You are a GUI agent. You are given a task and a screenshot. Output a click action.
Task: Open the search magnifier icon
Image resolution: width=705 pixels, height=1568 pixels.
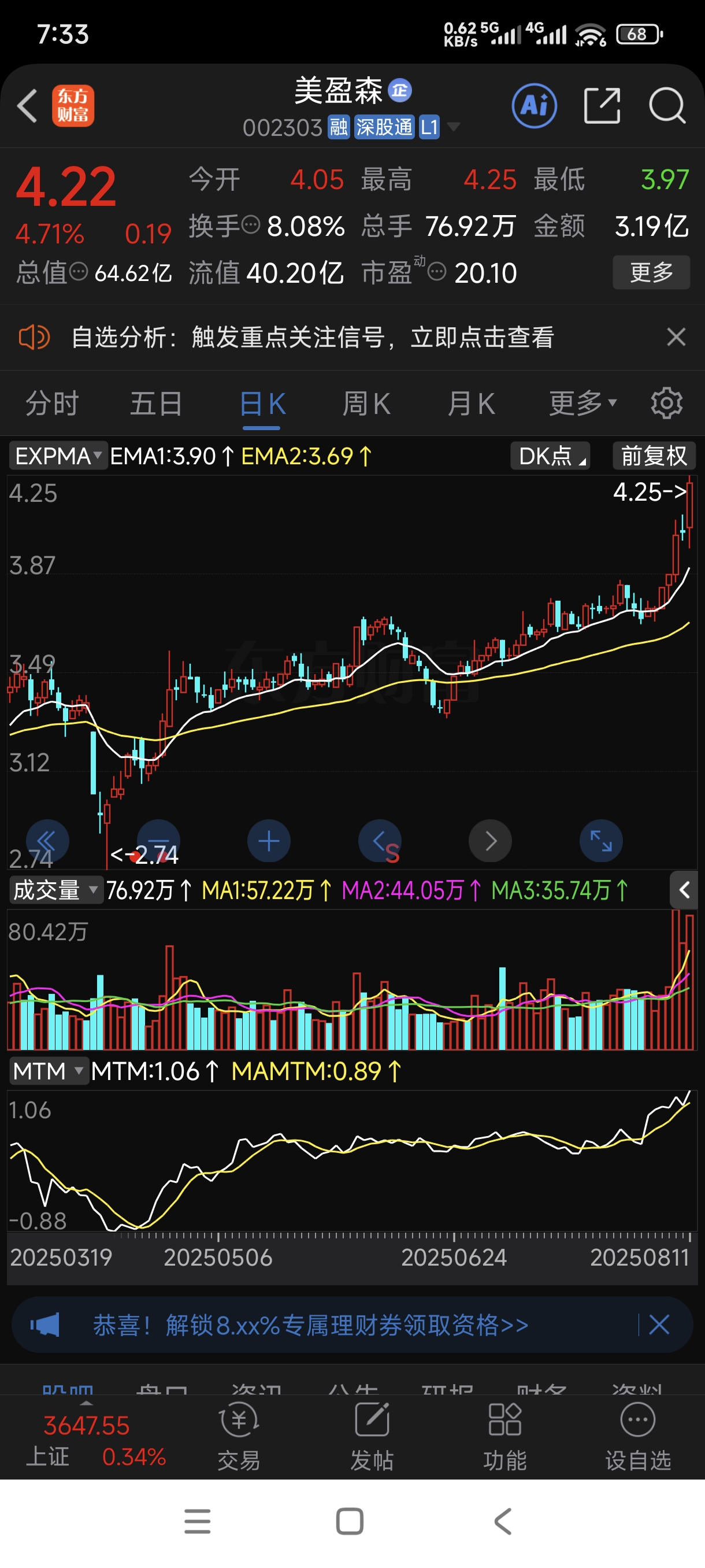pyautogui.click(x=667, y=106)
